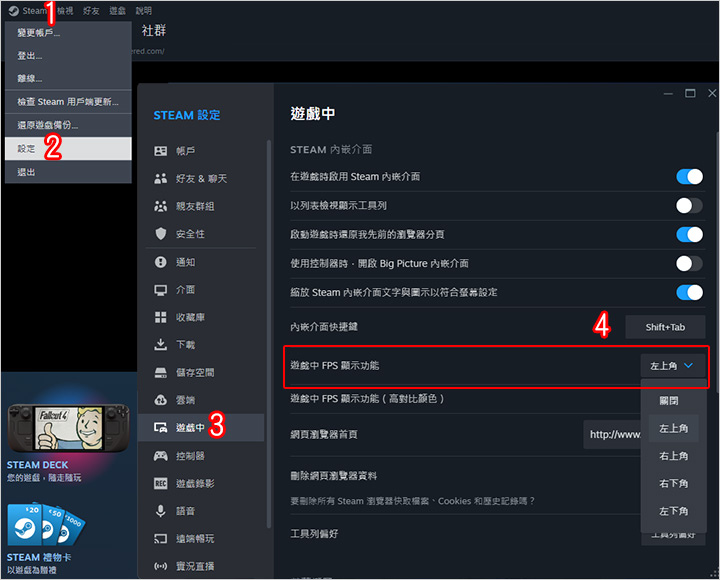Screen dimensions: 720x580
Task: Toggle 以列表檢視顯示工具列 switch
Action: point(689,206)
